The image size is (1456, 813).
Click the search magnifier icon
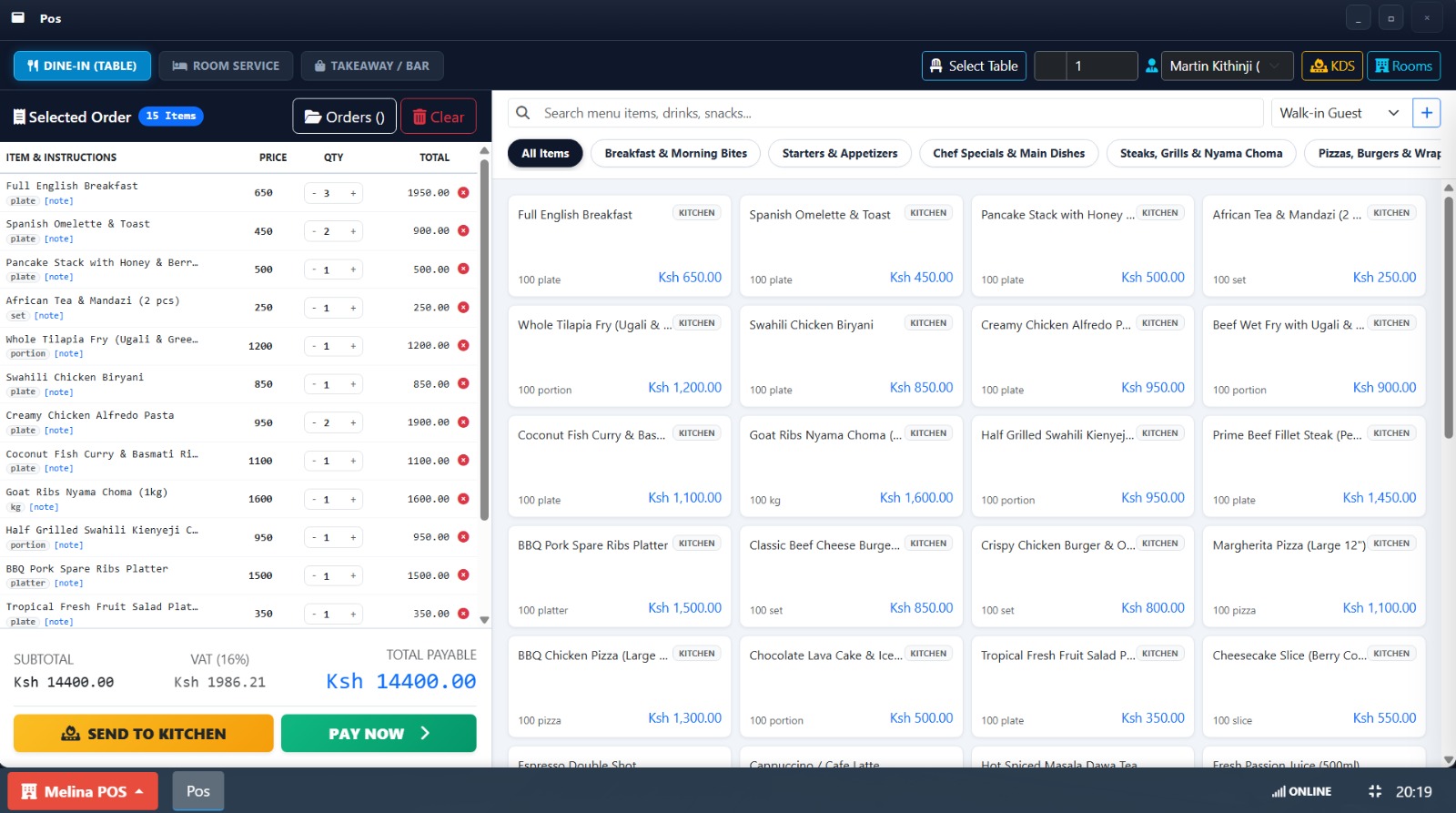[522, 113]
